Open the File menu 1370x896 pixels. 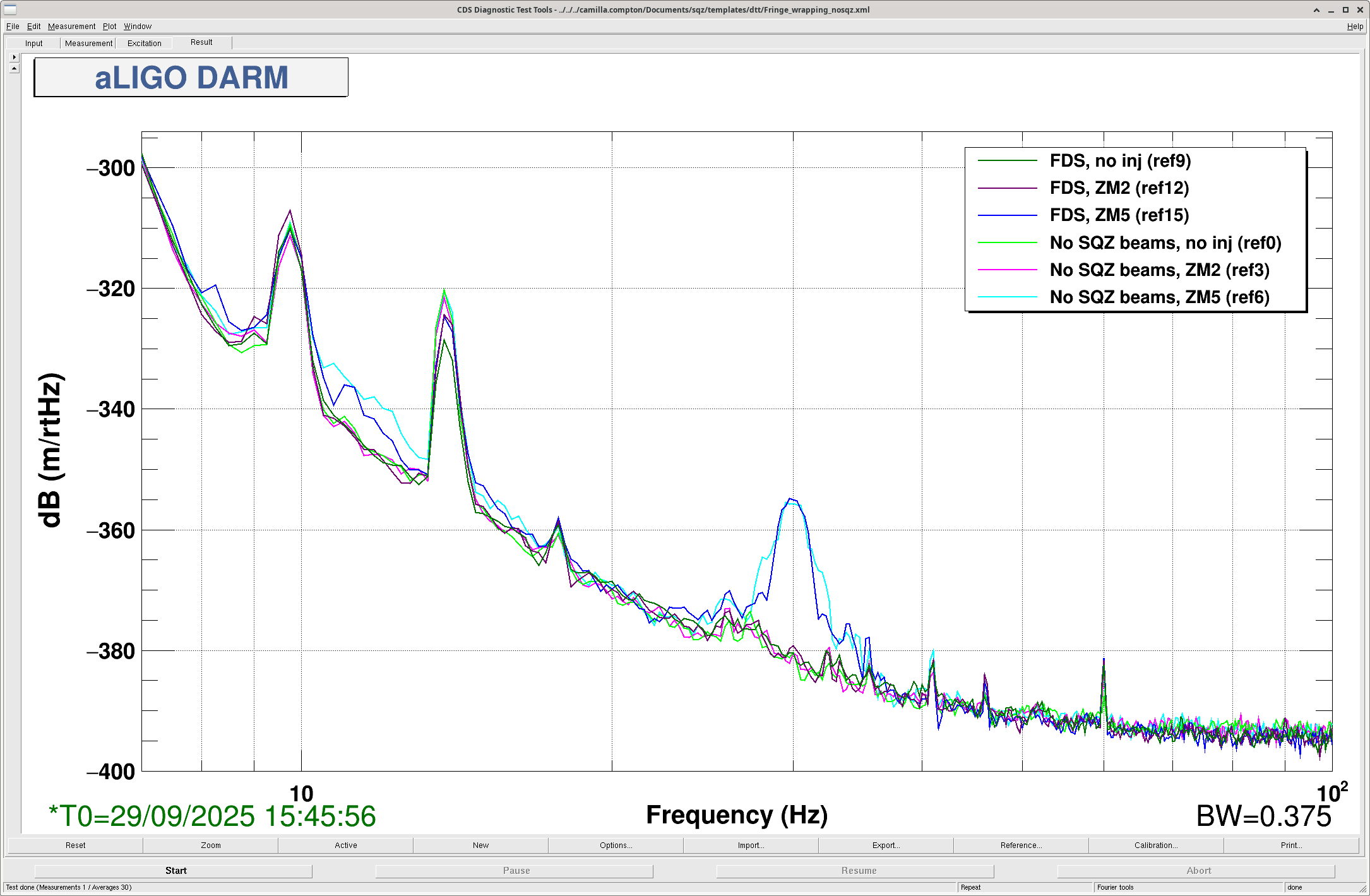(x=13, y=26)
